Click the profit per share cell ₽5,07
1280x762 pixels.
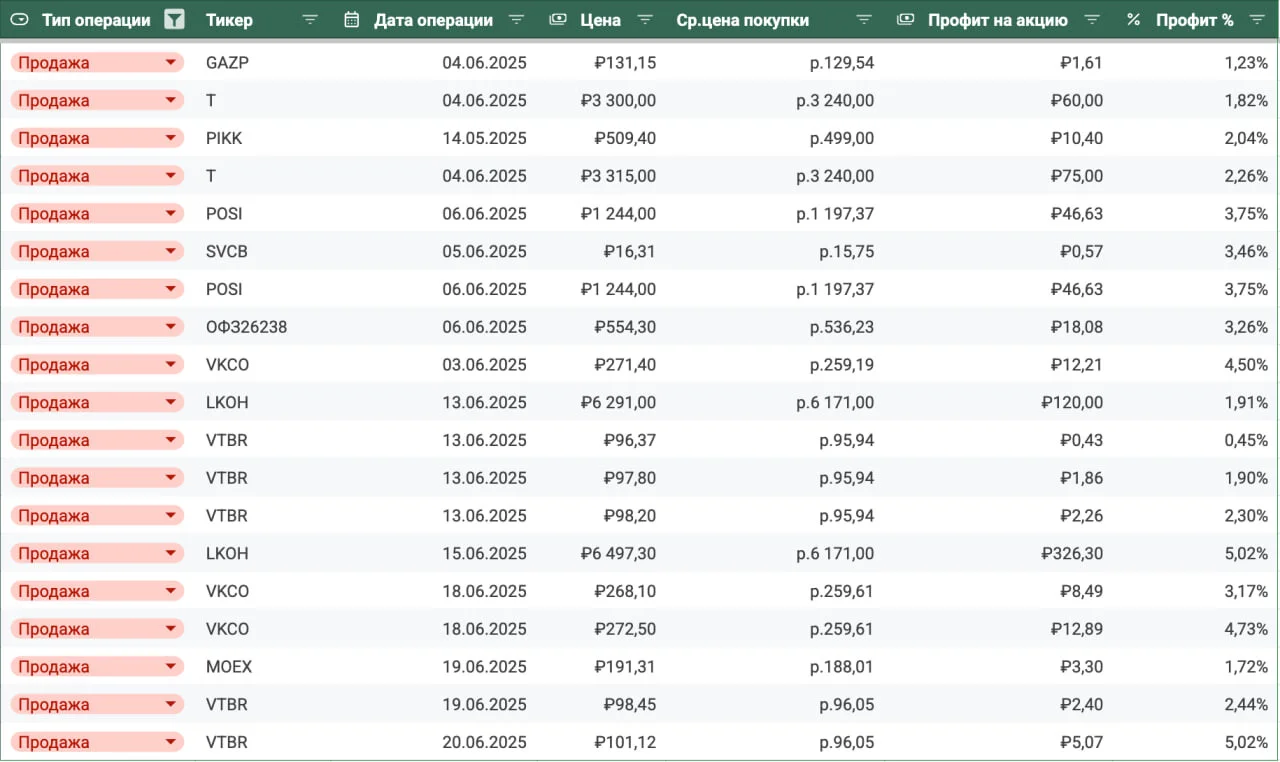coord(1081,743)
